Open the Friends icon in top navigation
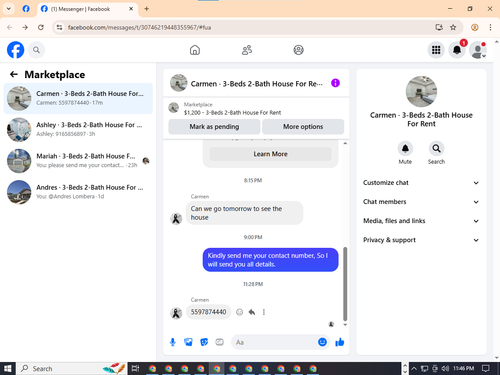 coord(247,50)
